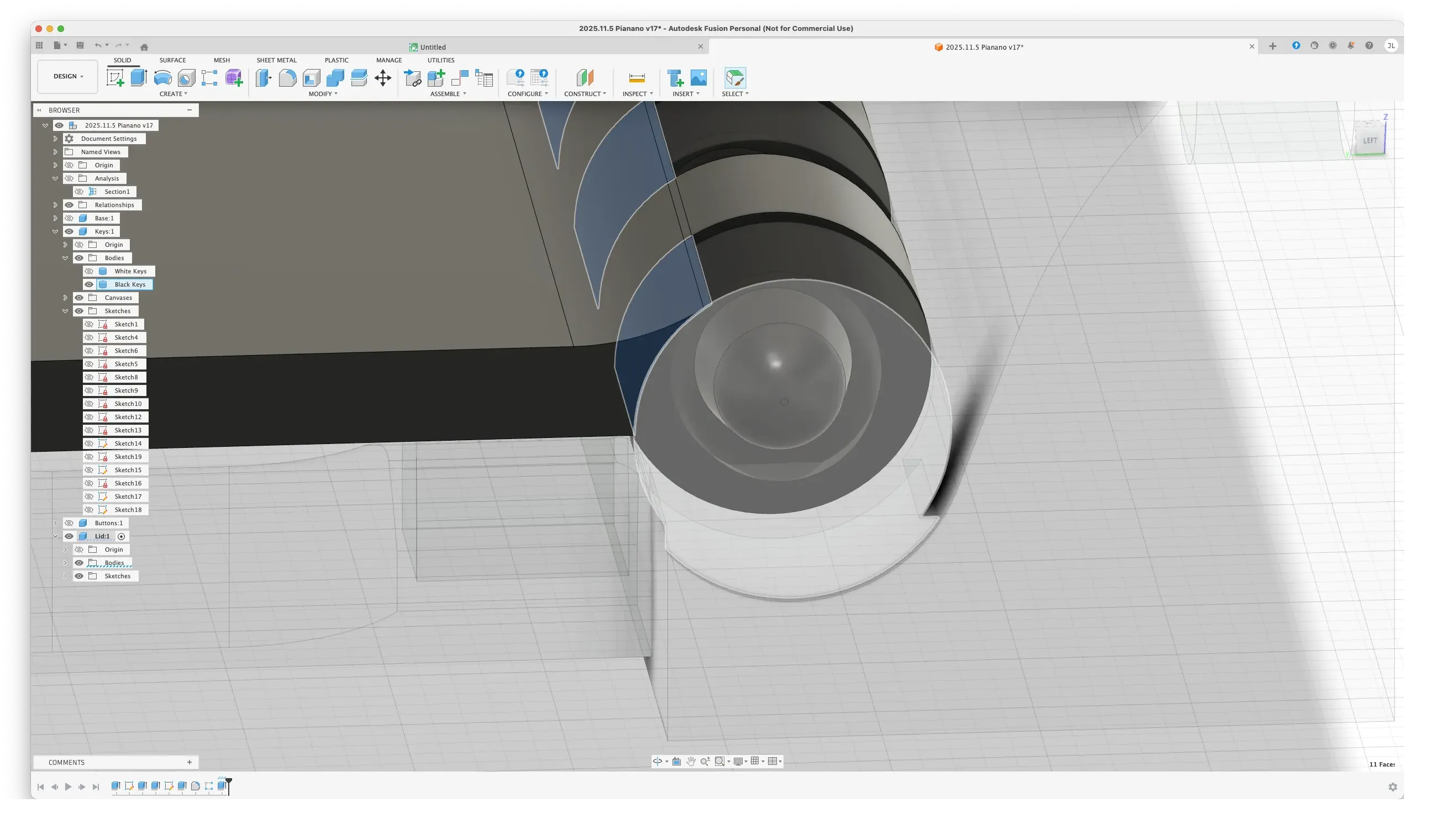Switch to the SHEET METAL tab
Screen dimensions: 1435x840
[276, 60]
